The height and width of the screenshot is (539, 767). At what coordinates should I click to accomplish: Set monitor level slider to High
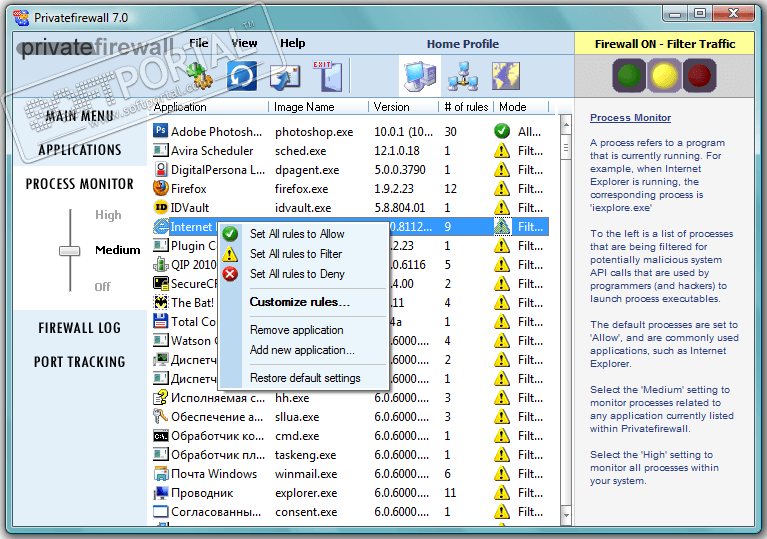click(x=108, y=215)
